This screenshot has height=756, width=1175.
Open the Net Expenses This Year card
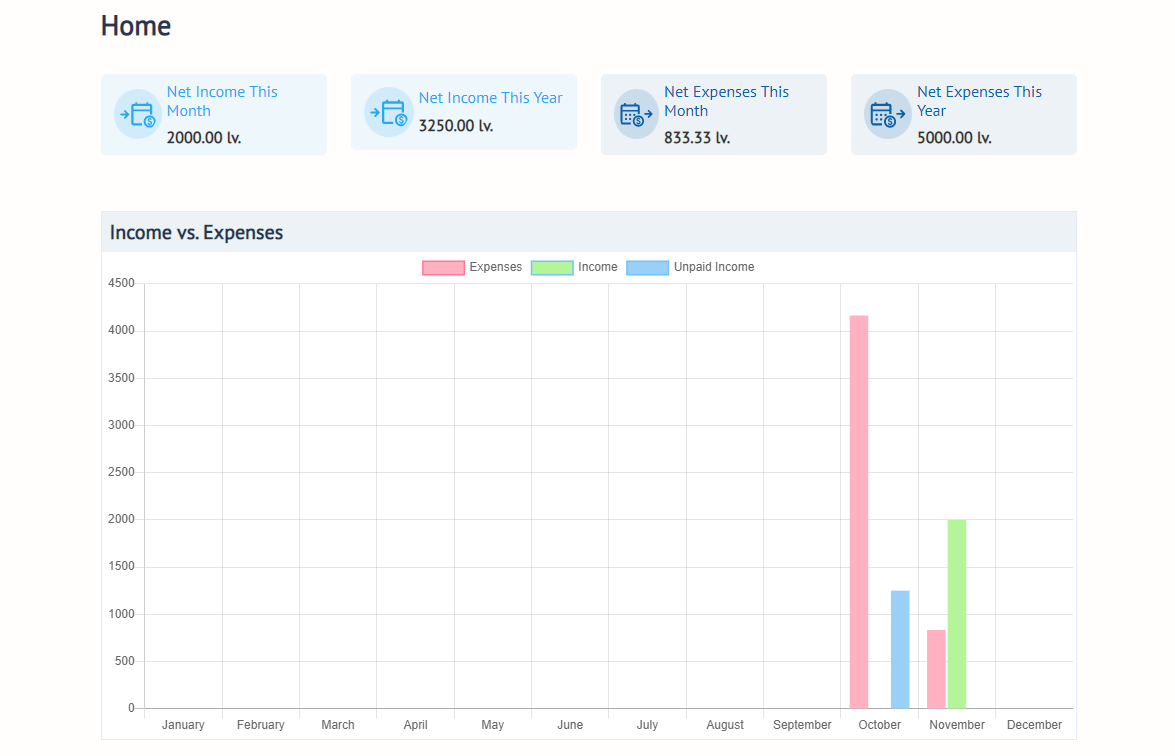click(963, 114)
